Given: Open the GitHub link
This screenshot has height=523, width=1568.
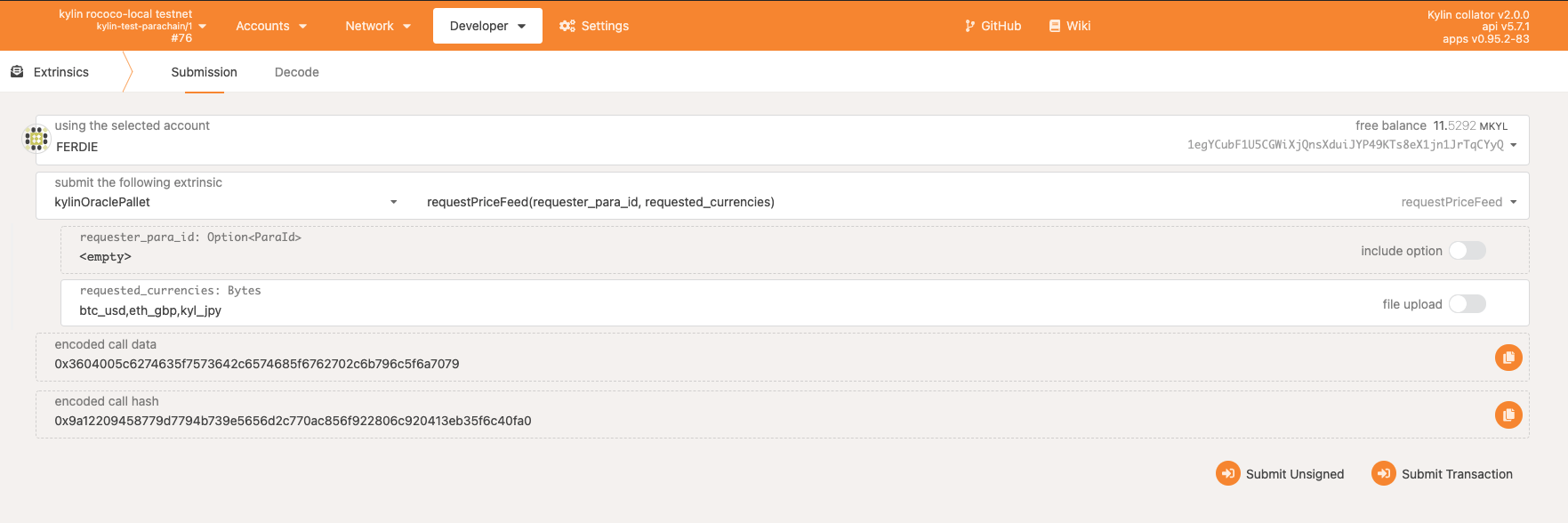Looking at the screenshot, I should coord(993,26).
